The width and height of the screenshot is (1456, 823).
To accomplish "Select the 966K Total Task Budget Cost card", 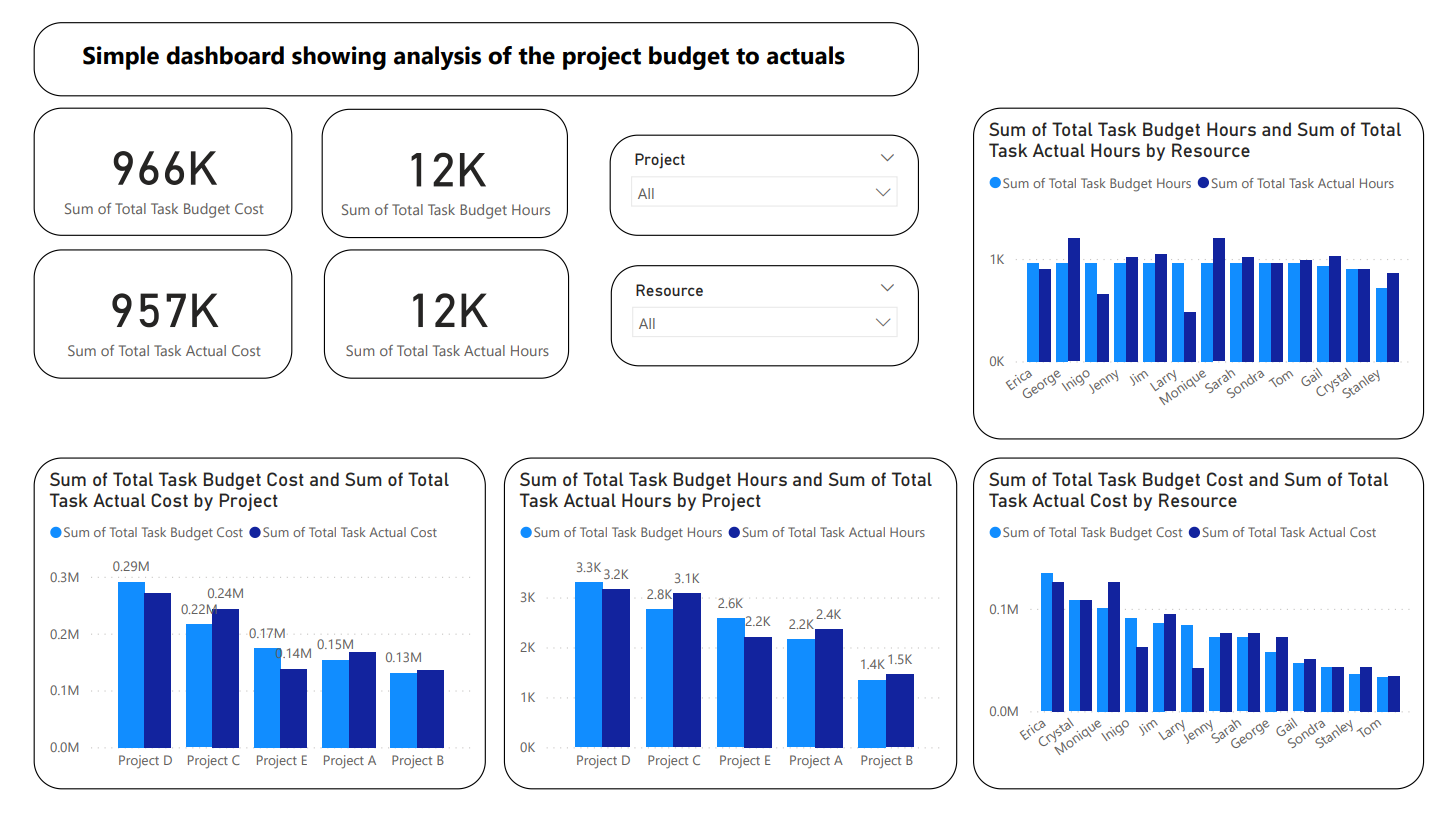I will 163,173.
